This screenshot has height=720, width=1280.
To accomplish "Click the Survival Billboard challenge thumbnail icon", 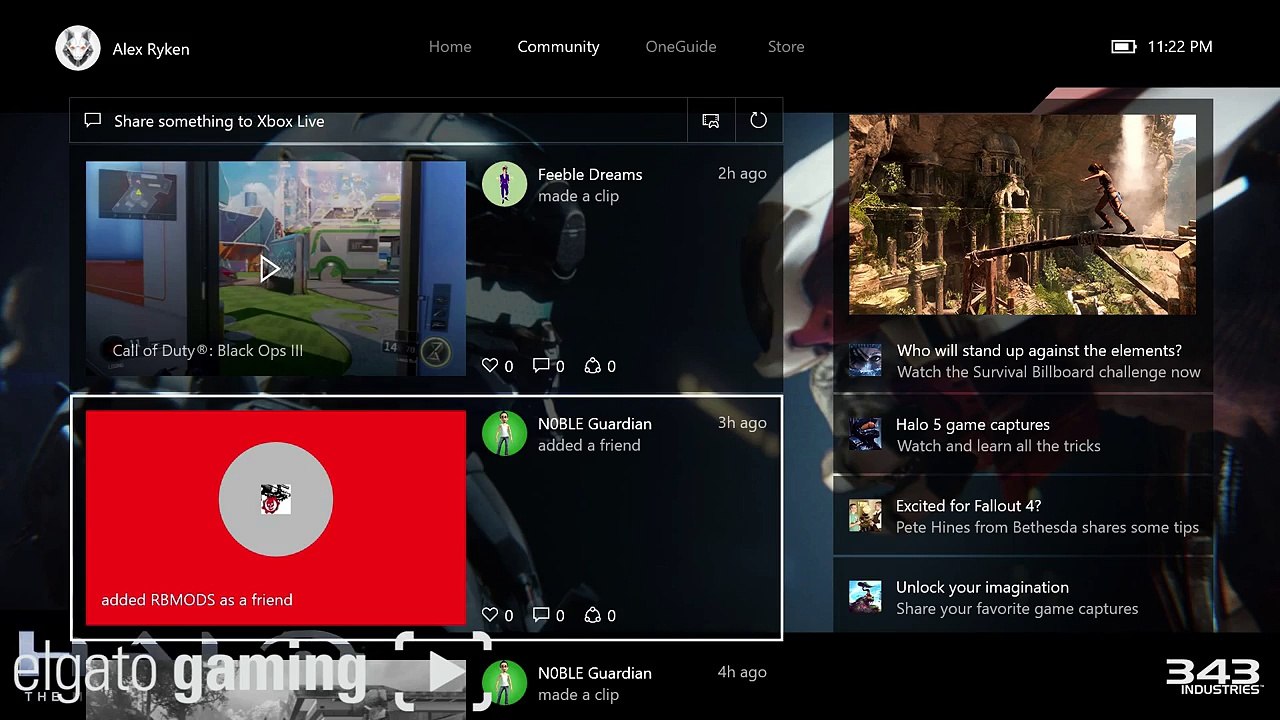I will point(865,360).
